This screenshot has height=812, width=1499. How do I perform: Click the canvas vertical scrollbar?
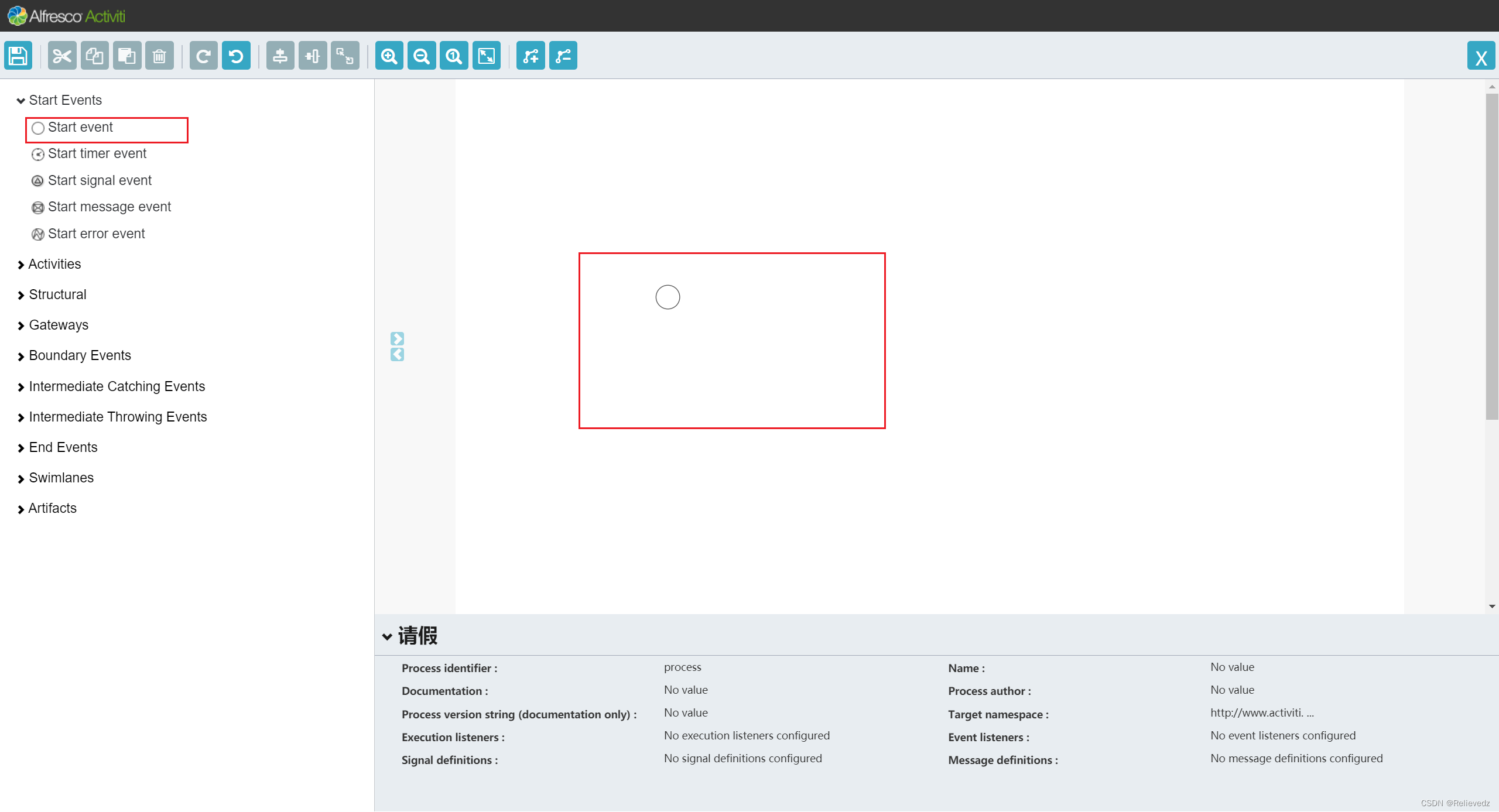pos(1491,258)
